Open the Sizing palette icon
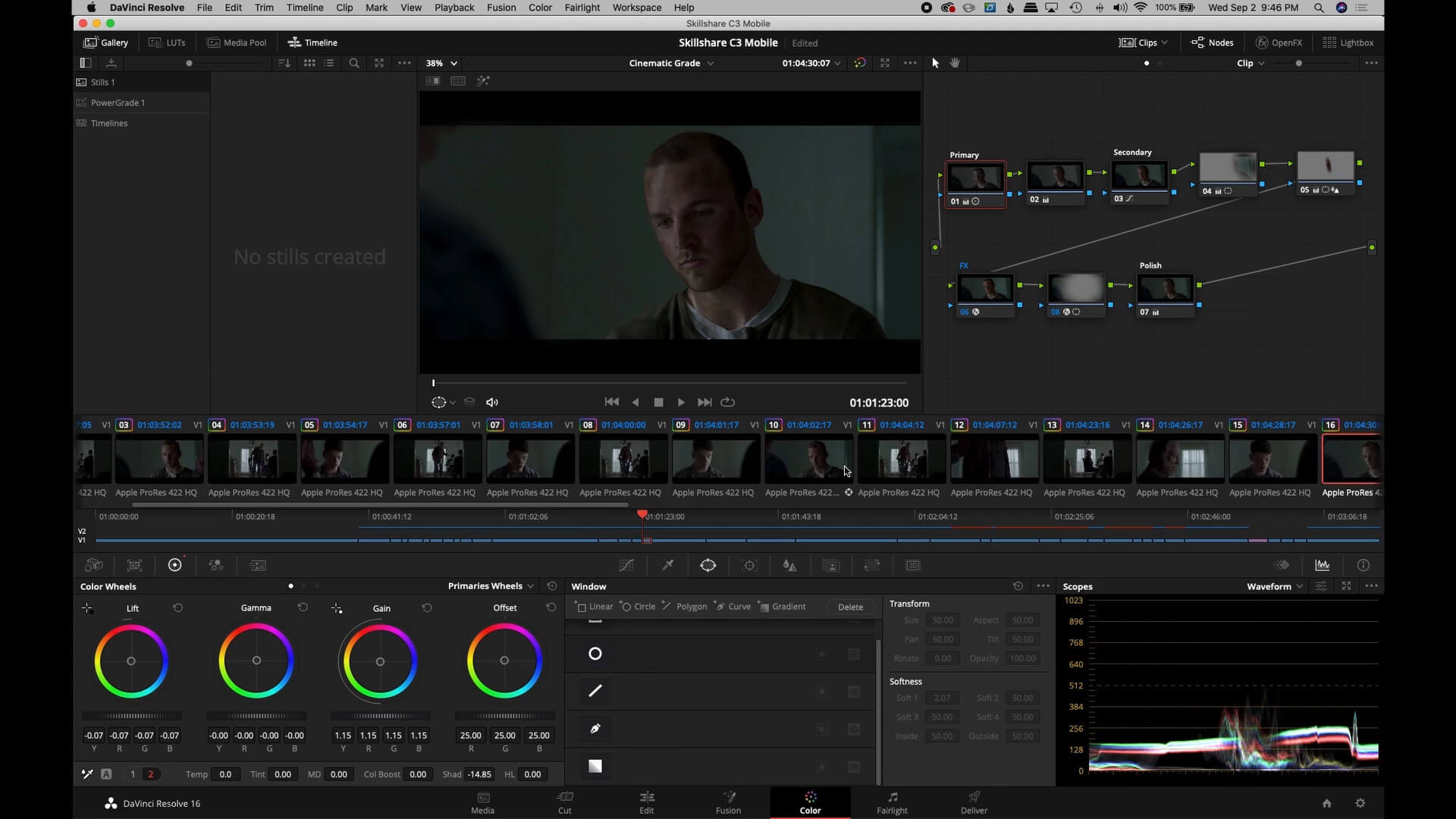1456x819 pixels. (872, 565)
